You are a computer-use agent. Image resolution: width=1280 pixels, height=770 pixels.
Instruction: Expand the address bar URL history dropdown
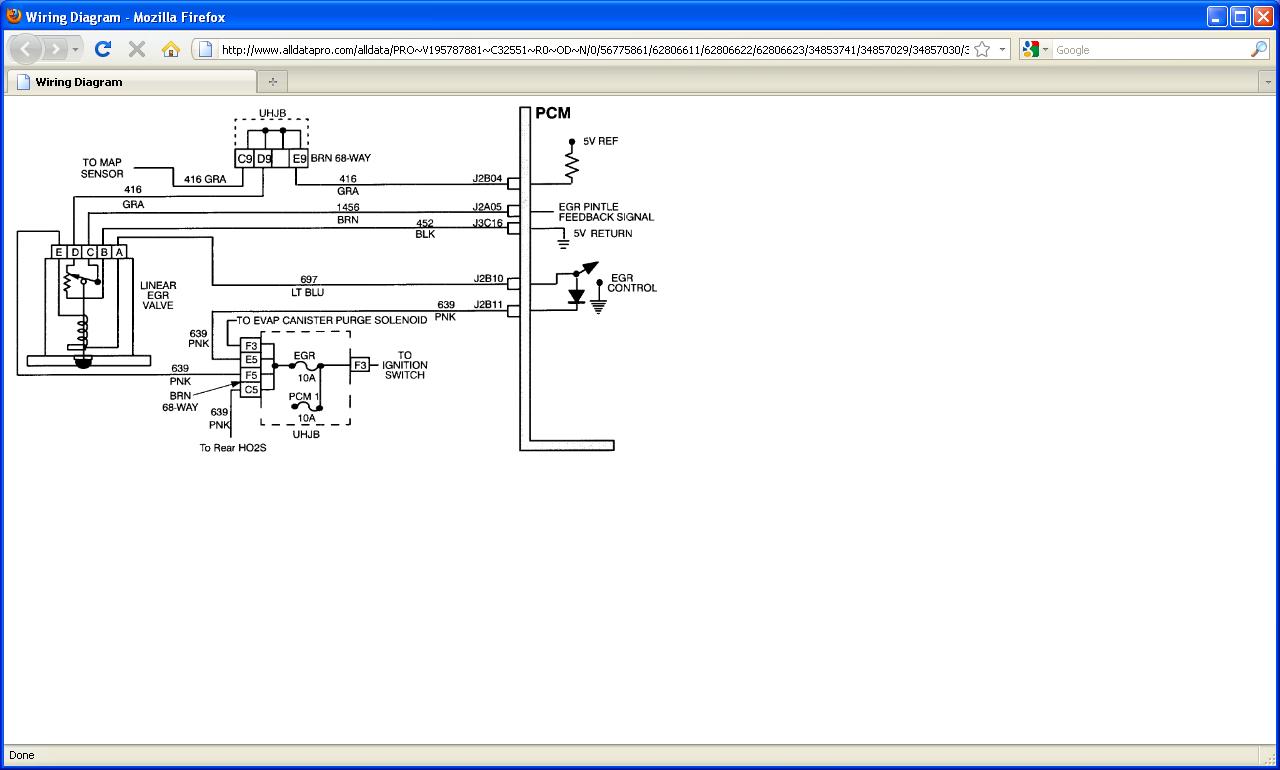pyautogui.click(x=1002, y=49)
